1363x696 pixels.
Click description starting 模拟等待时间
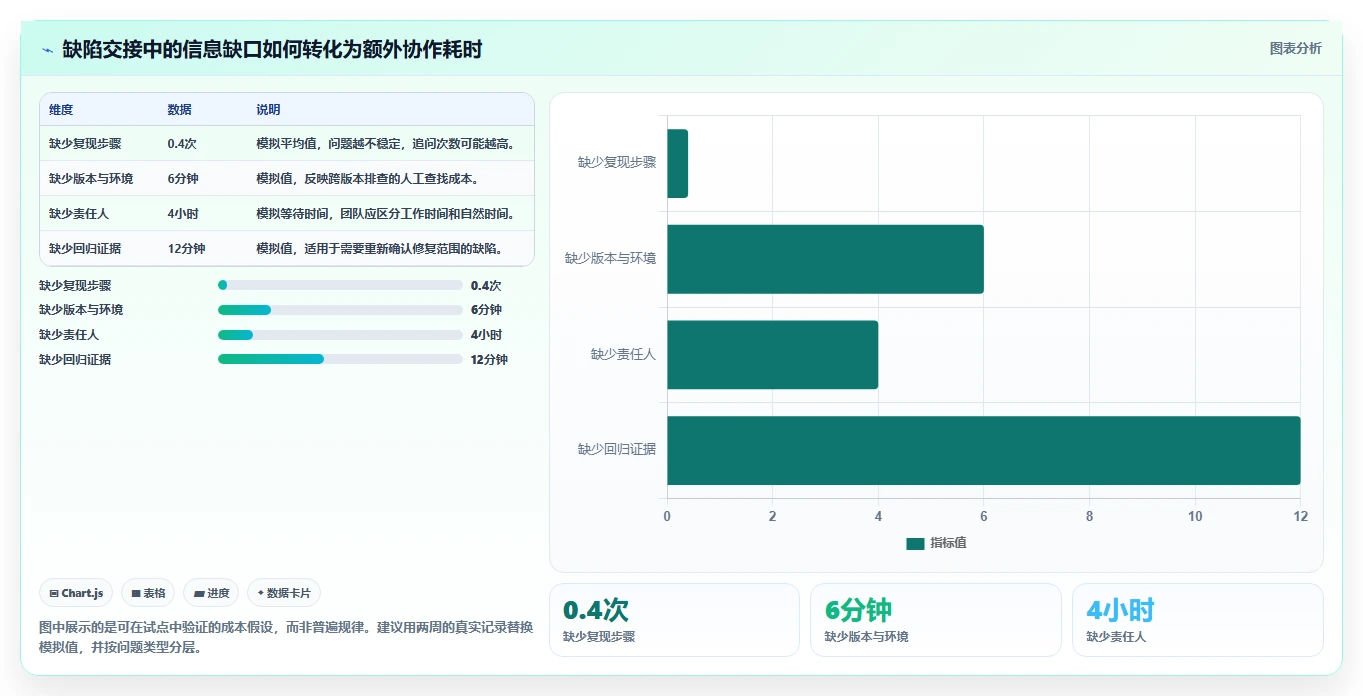pyautogui.click(x=386, y=214)
